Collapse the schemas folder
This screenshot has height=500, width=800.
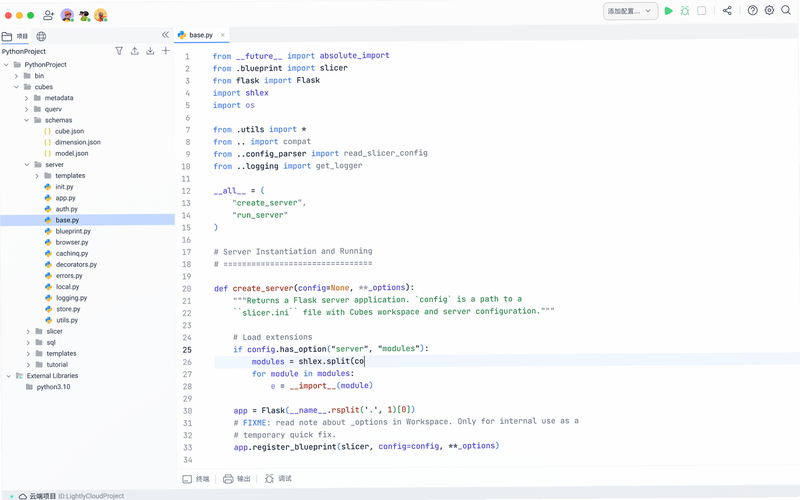point(27,120)
